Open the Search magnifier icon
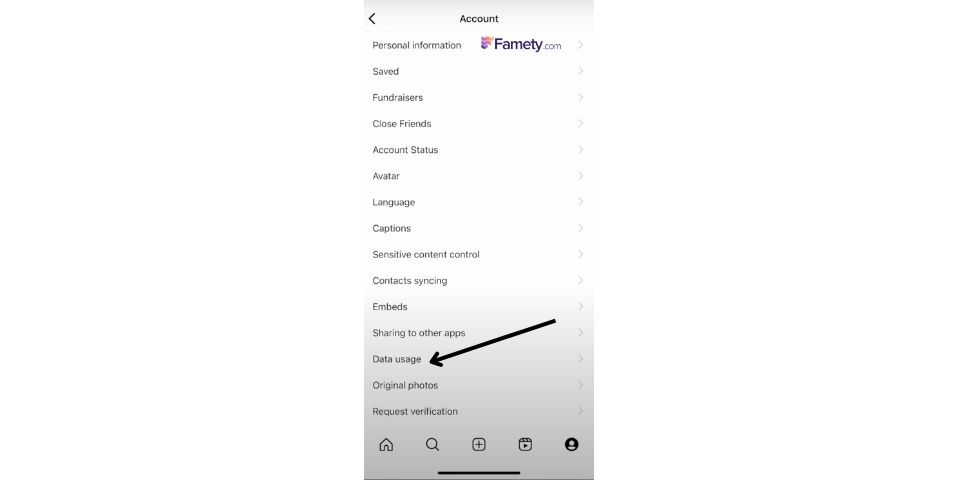This screenshot has width=960, height=480. click(x=432, y=444)
